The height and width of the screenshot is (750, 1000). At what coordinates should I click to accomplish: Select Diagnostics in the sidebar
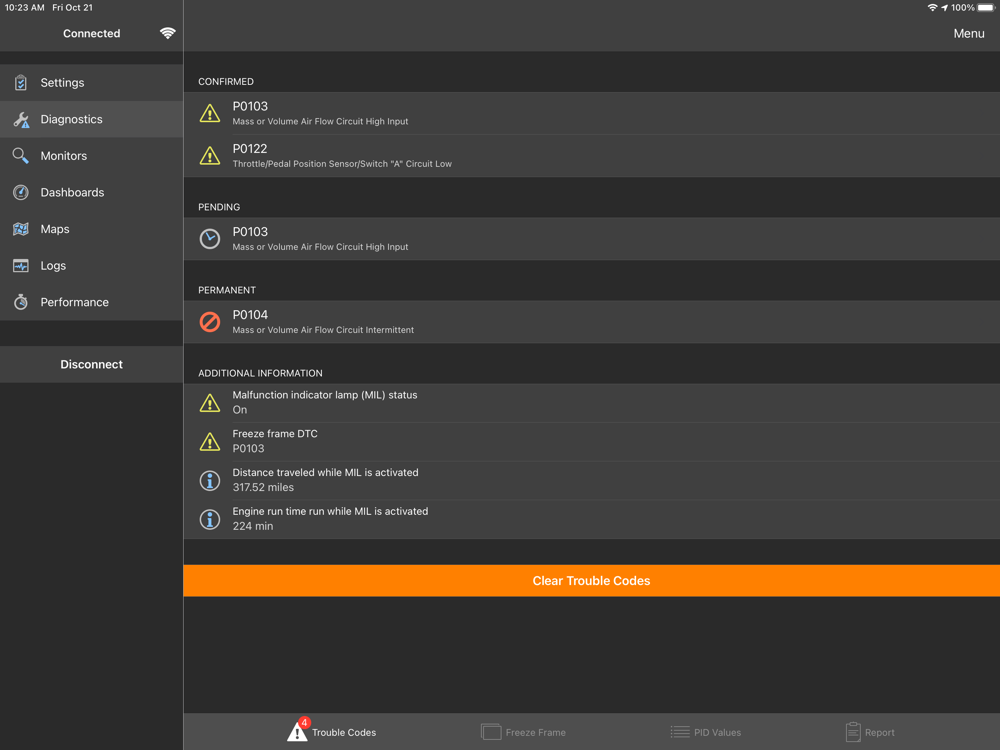pos(91,119)
